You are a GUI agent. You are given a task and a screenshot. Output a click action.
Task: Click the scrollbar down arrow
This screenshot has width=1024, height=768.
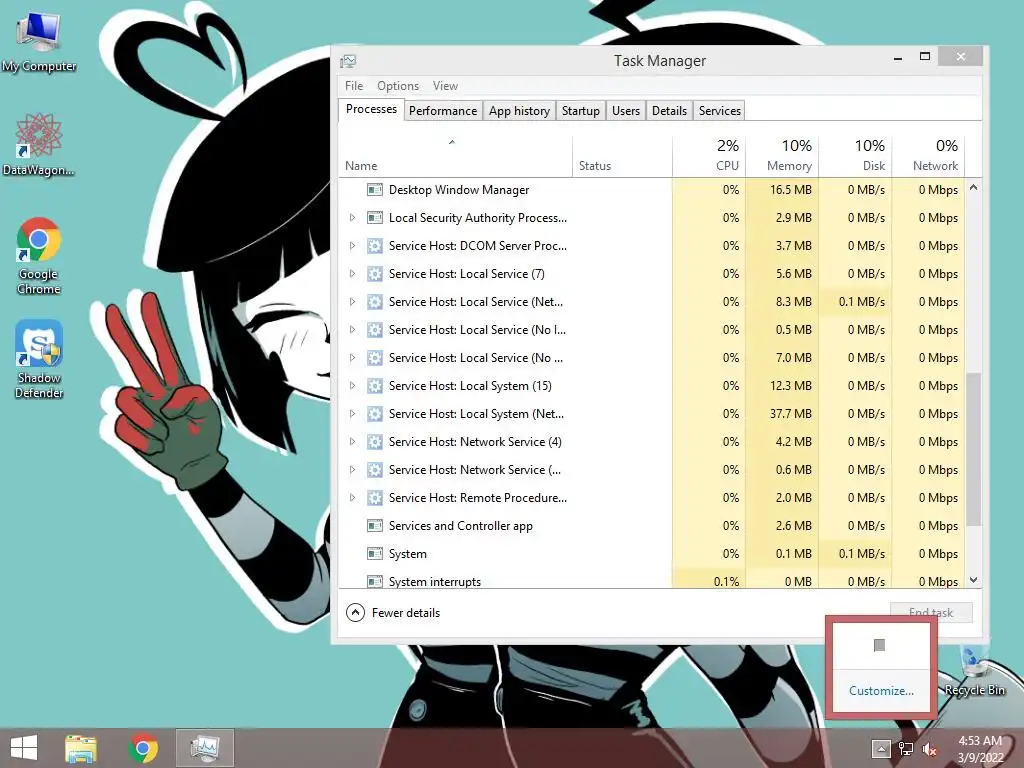[x=974, y=580]
